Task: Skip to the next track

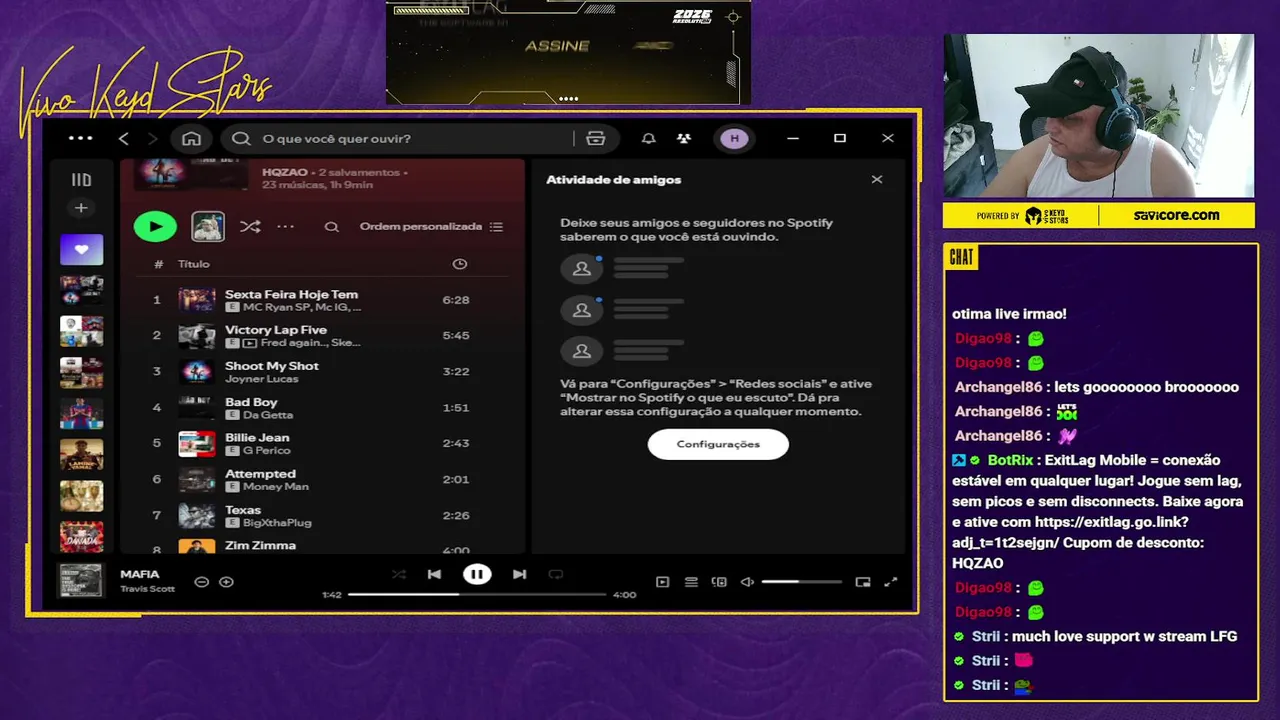Action: click(519, 574)
